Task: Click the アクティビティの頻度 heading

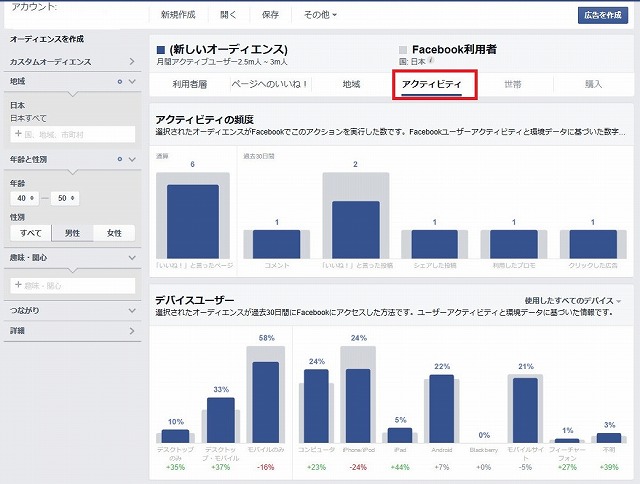Action: coord(204,120)
